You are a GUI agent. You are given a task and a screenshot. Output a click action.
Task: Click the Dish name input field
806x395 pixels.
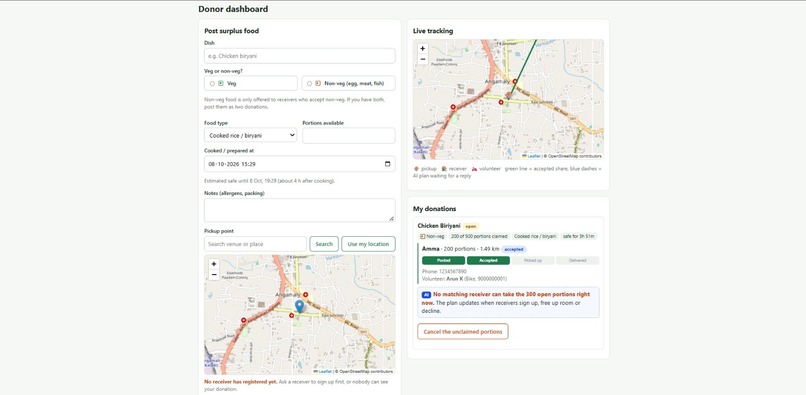pyautogui.click(x=300, y=56)
